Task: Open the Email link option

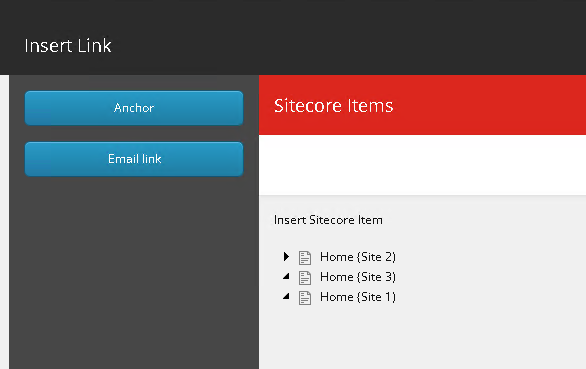Action: (x=134, y=159)
